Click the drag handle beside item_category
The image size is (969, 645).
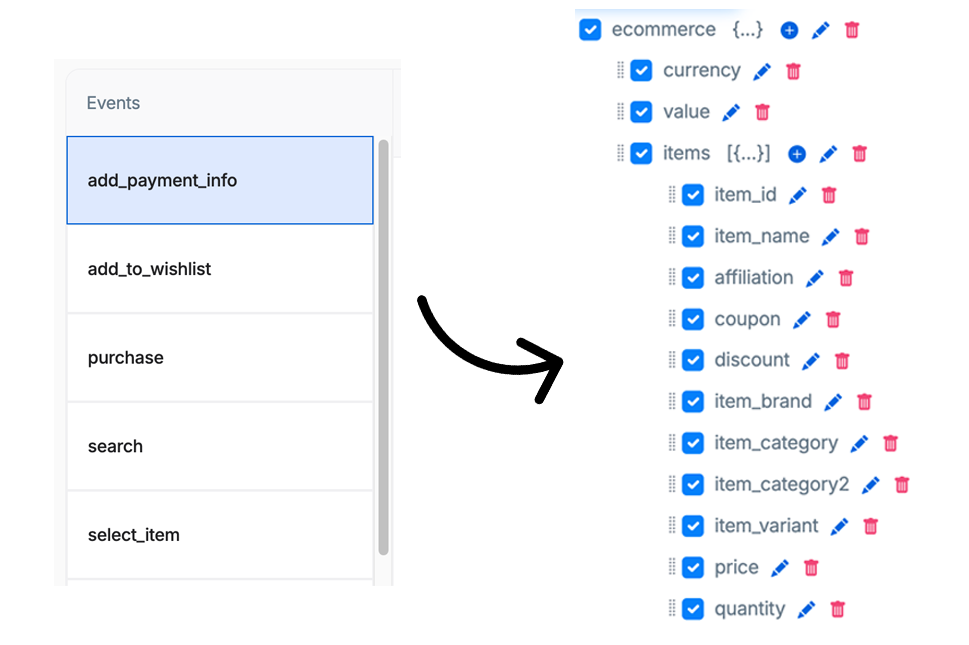click(x=672, y=443)
